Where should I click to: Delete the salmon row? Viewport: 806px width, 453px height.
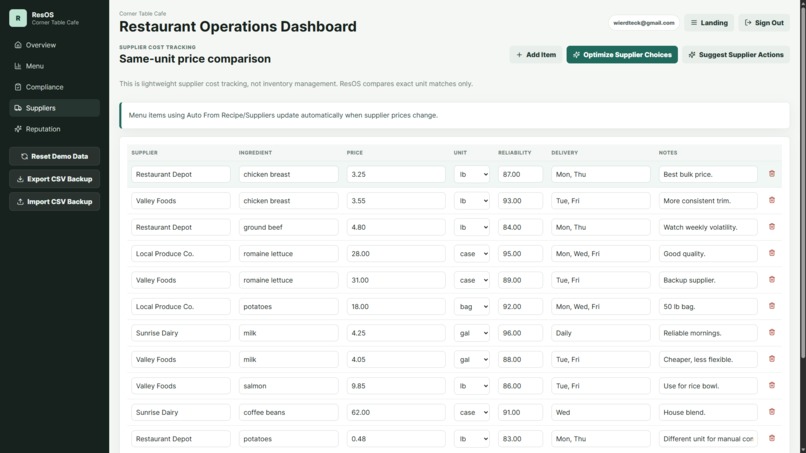click(772, 386)
